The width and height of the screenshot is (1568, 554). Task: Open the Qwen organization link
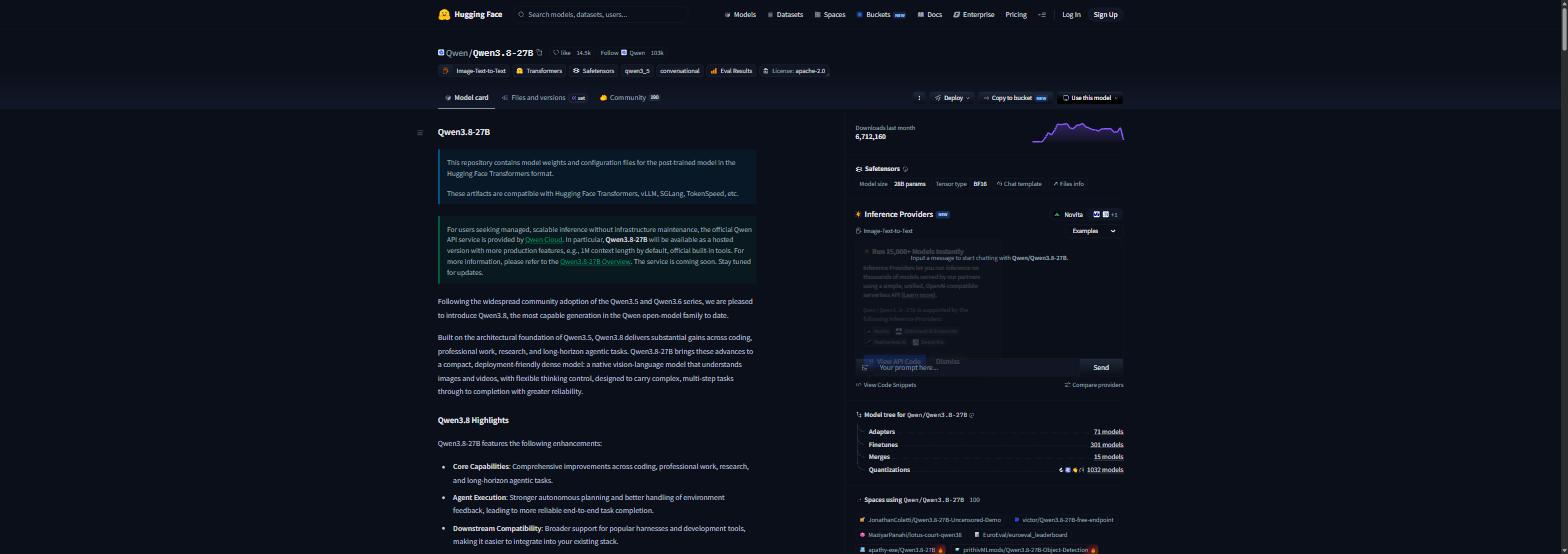pos(456,53)
